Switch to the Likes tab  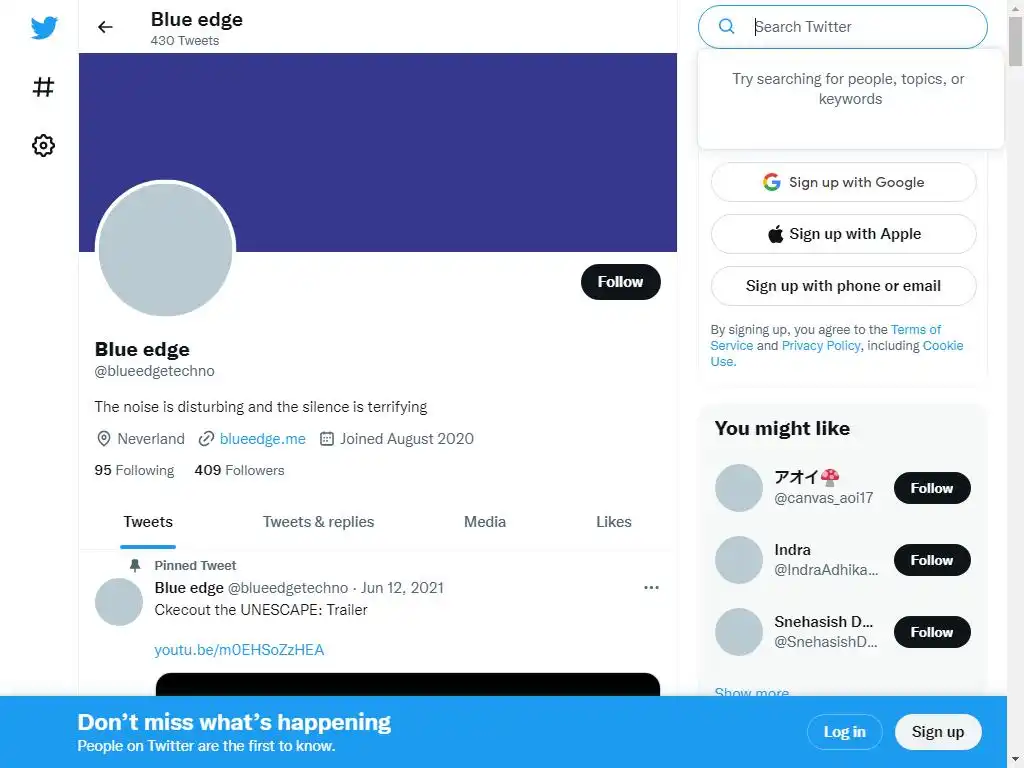click(613, 522)
